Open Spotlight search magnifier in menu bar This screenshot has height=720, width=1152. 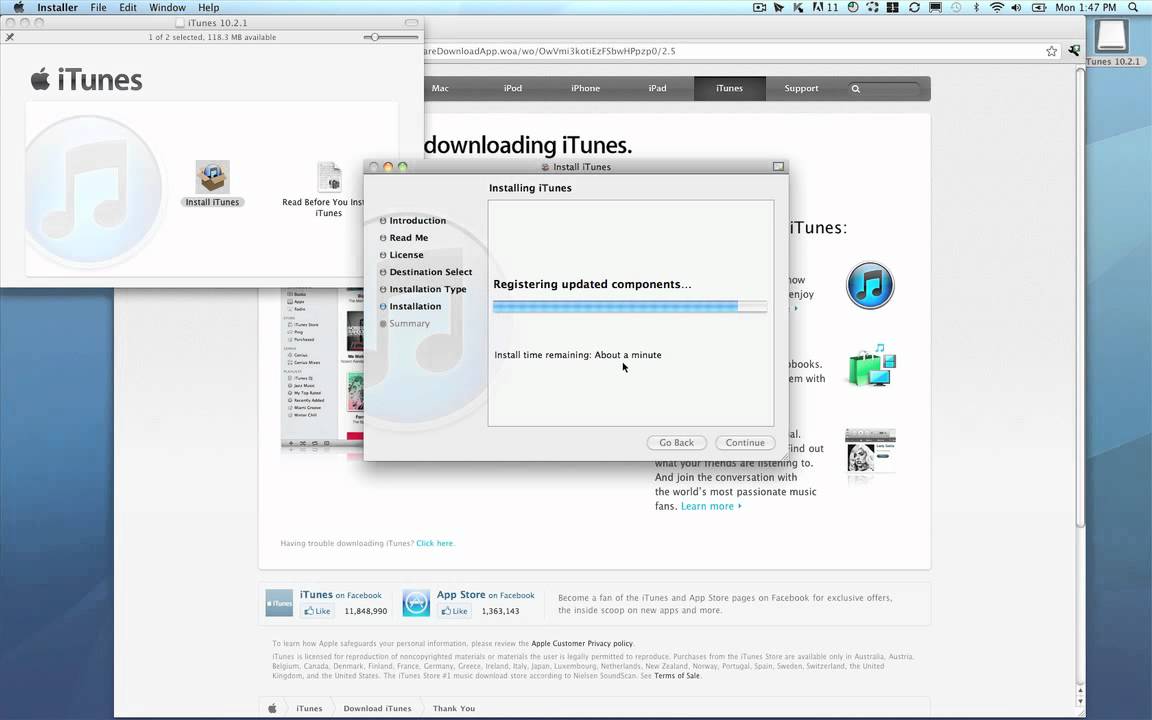click(1133, 7)
